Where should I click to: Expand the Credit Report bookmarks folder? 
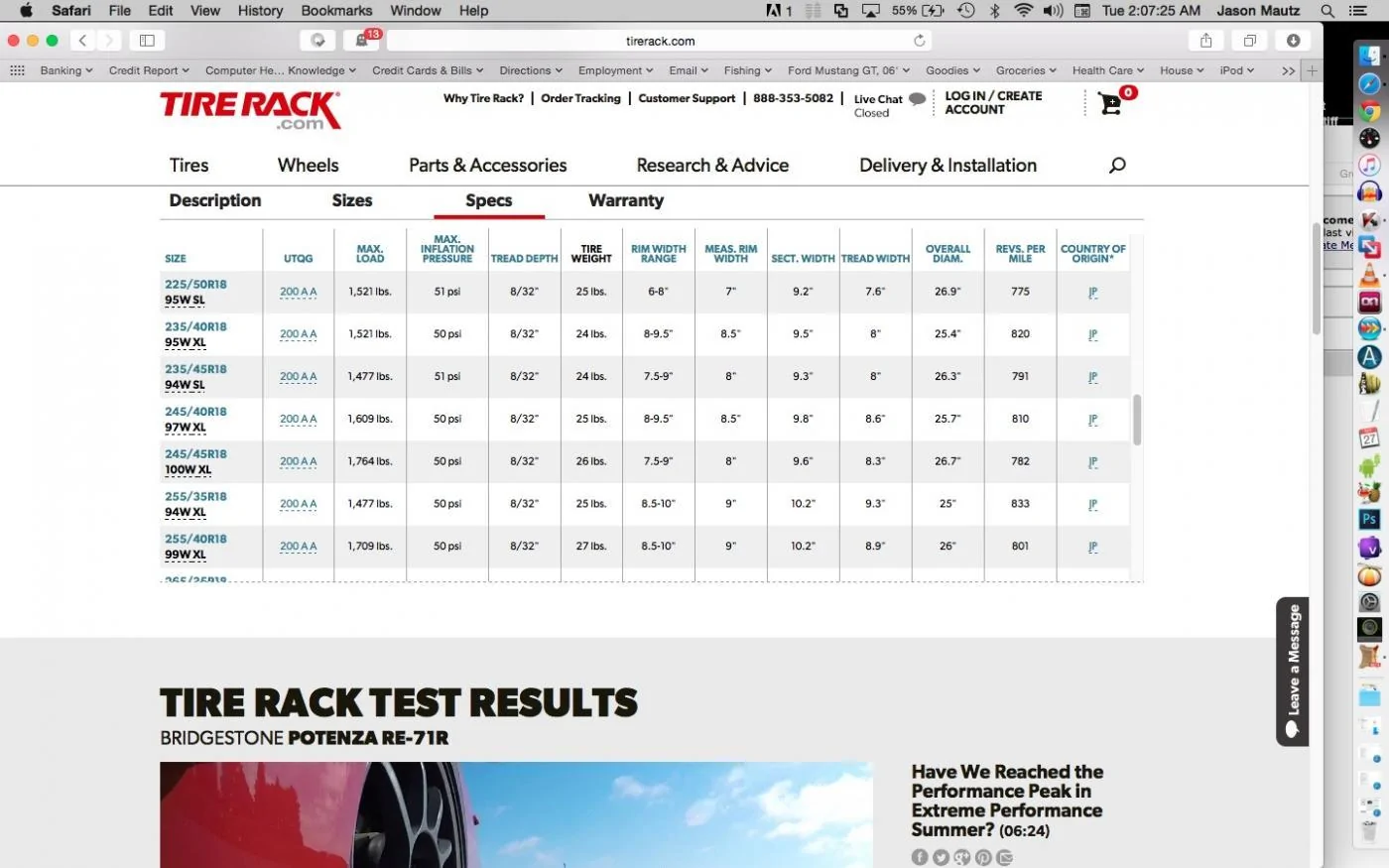click(x=149, y=70)
